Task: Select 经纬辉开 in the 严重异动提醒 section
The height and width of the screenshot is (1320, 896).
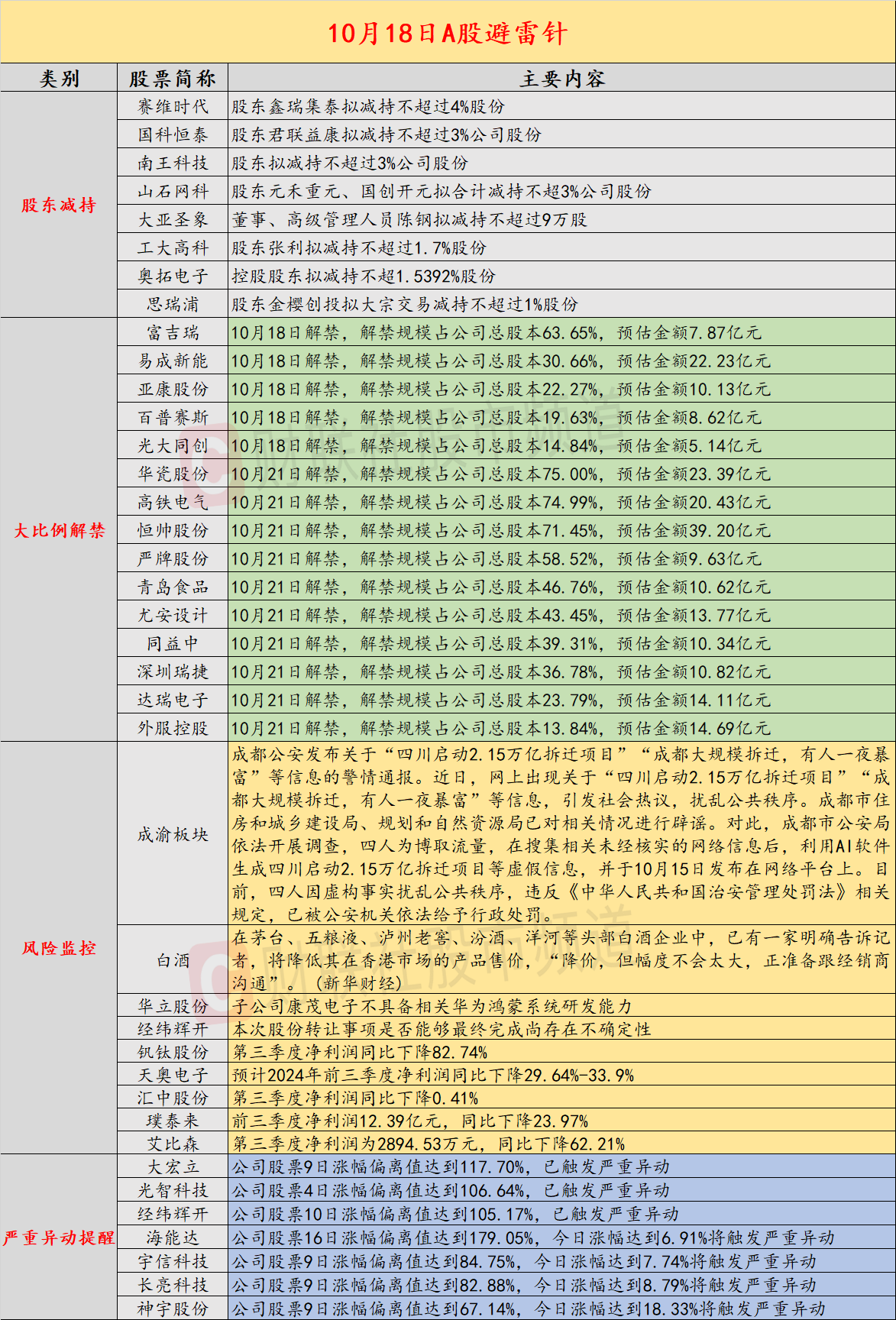Action: point(173,1215)
